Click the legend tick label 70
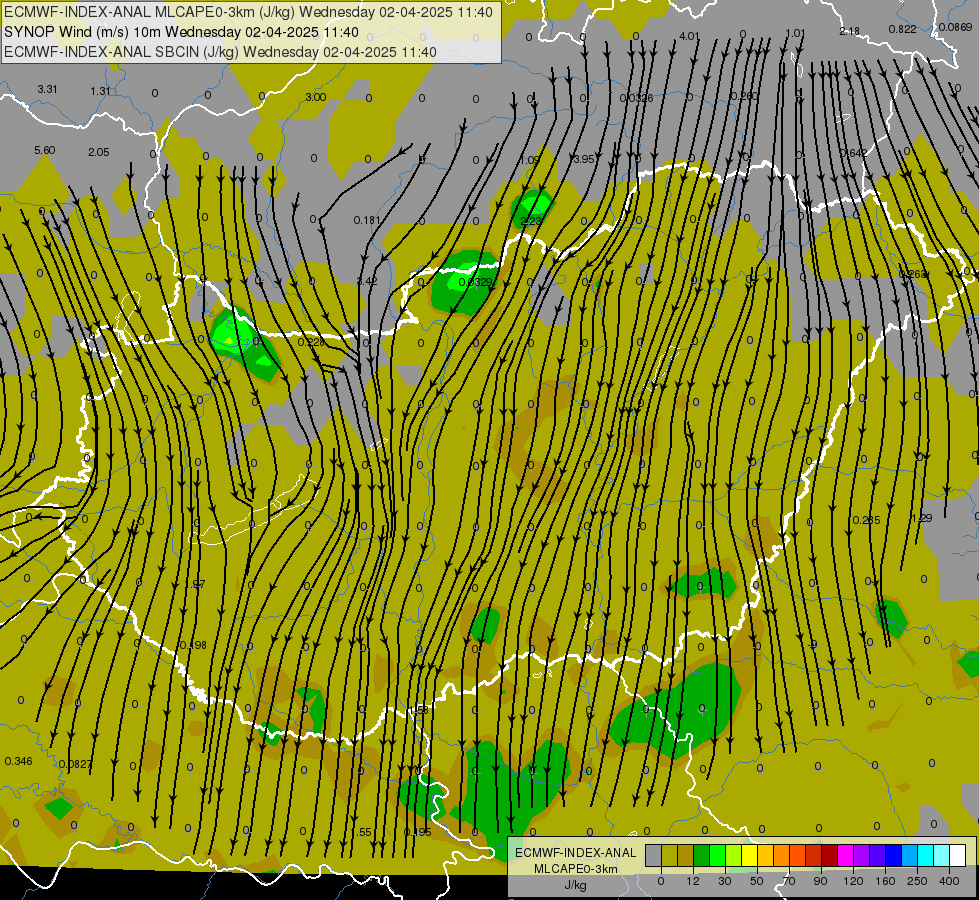The width and height of the screenshot is (979, 900). (x=789, y=881)
